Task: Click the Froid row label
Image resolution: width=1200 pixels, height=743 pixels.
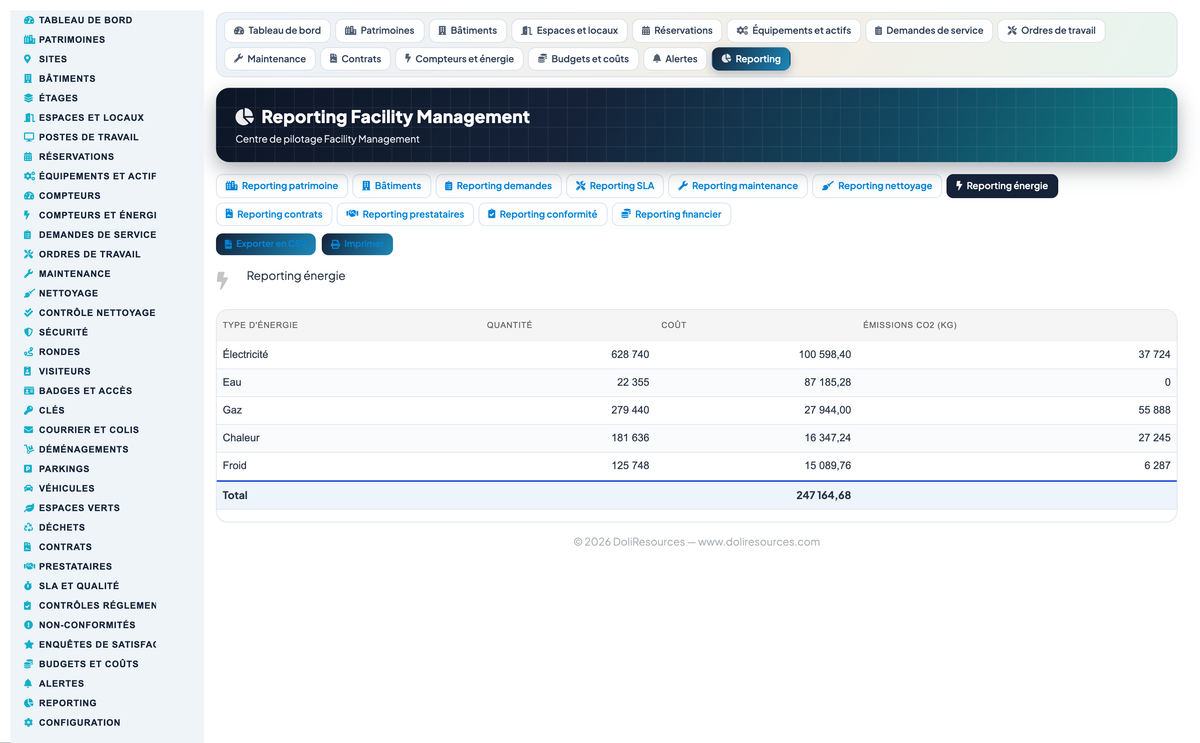Action: click(234, 465)
